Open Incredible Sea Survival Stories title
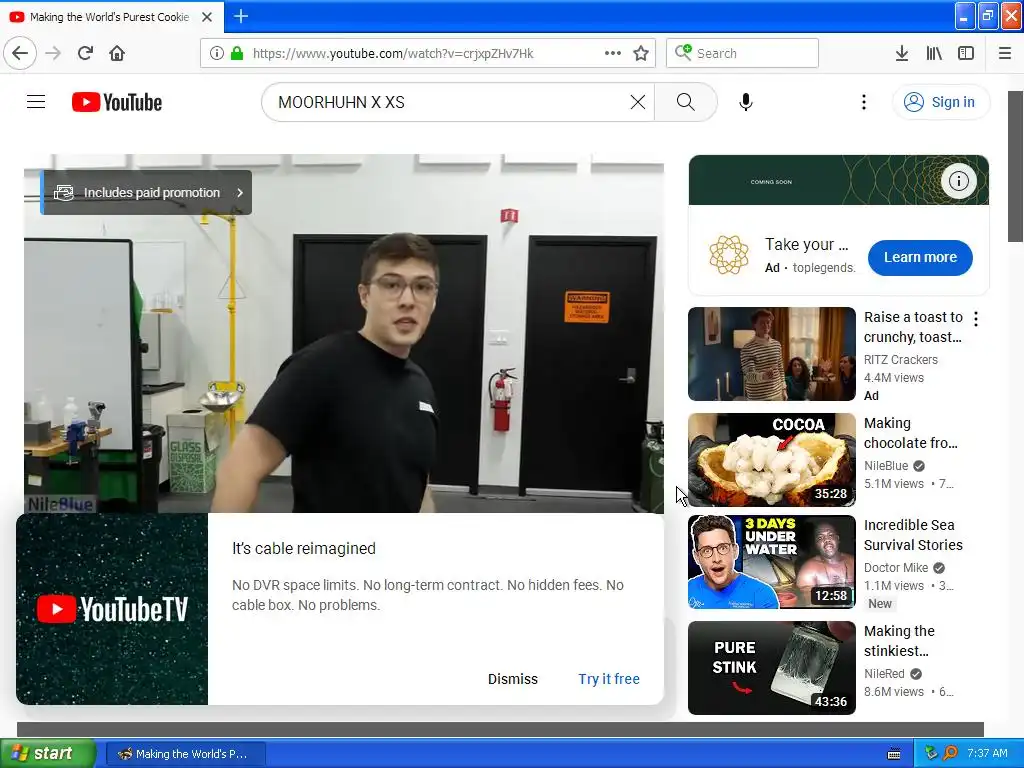 (x=913, y=535)
